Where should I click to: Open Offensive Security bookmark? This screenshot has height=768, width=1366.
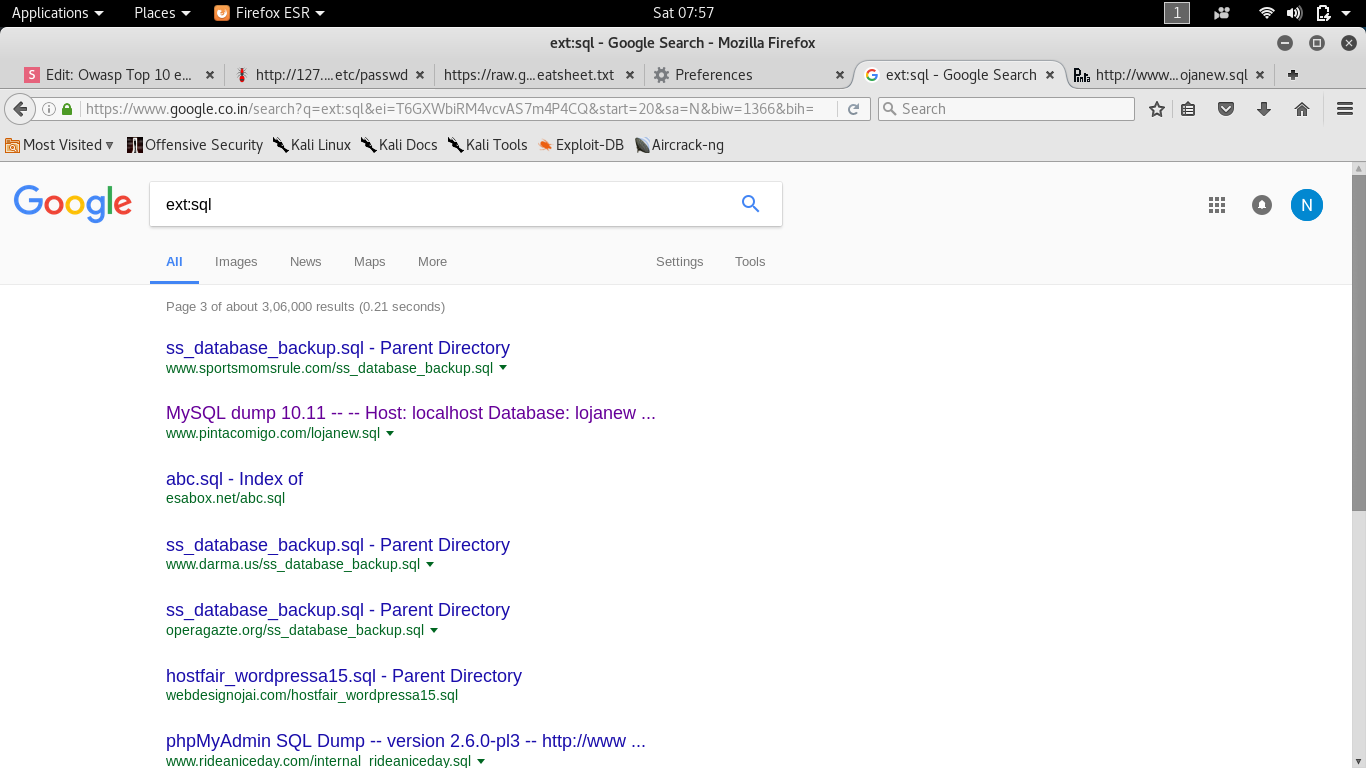195,145
